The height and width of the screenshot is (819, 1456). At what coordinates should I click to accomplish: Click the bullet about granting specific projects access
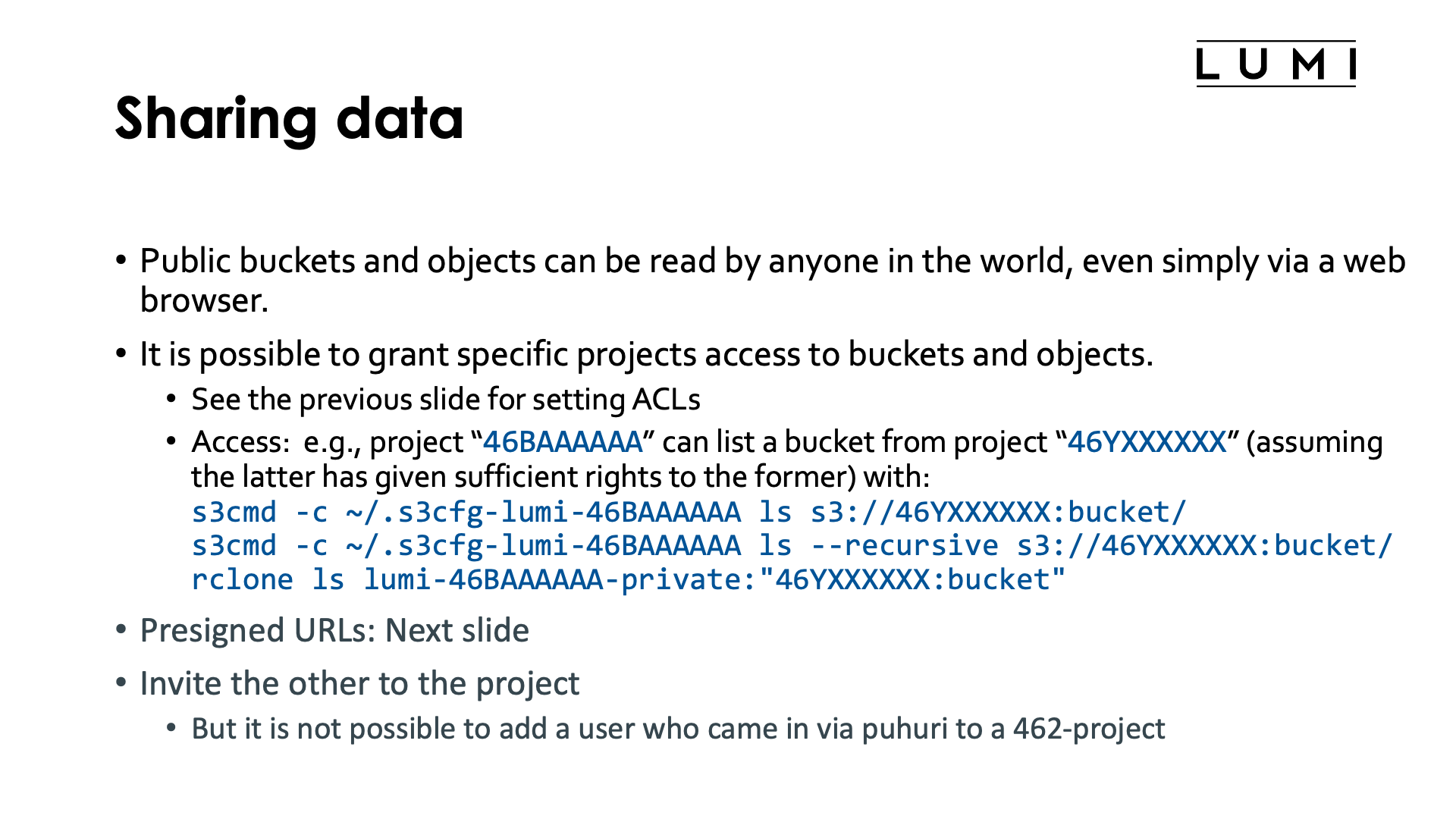click(x=646, y=355)
